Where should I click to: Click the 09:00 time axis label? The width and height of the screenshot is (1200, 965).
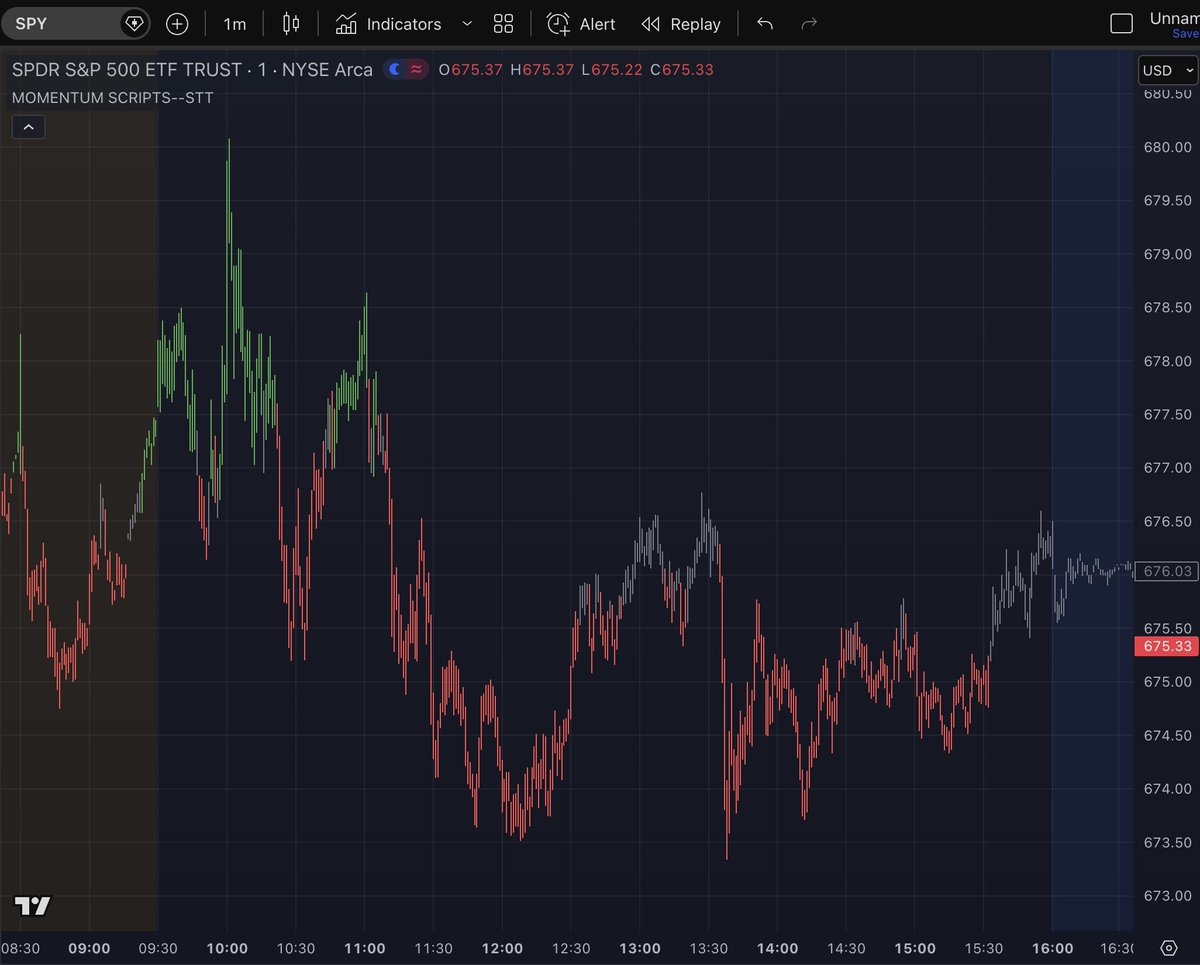pos(89,948)
